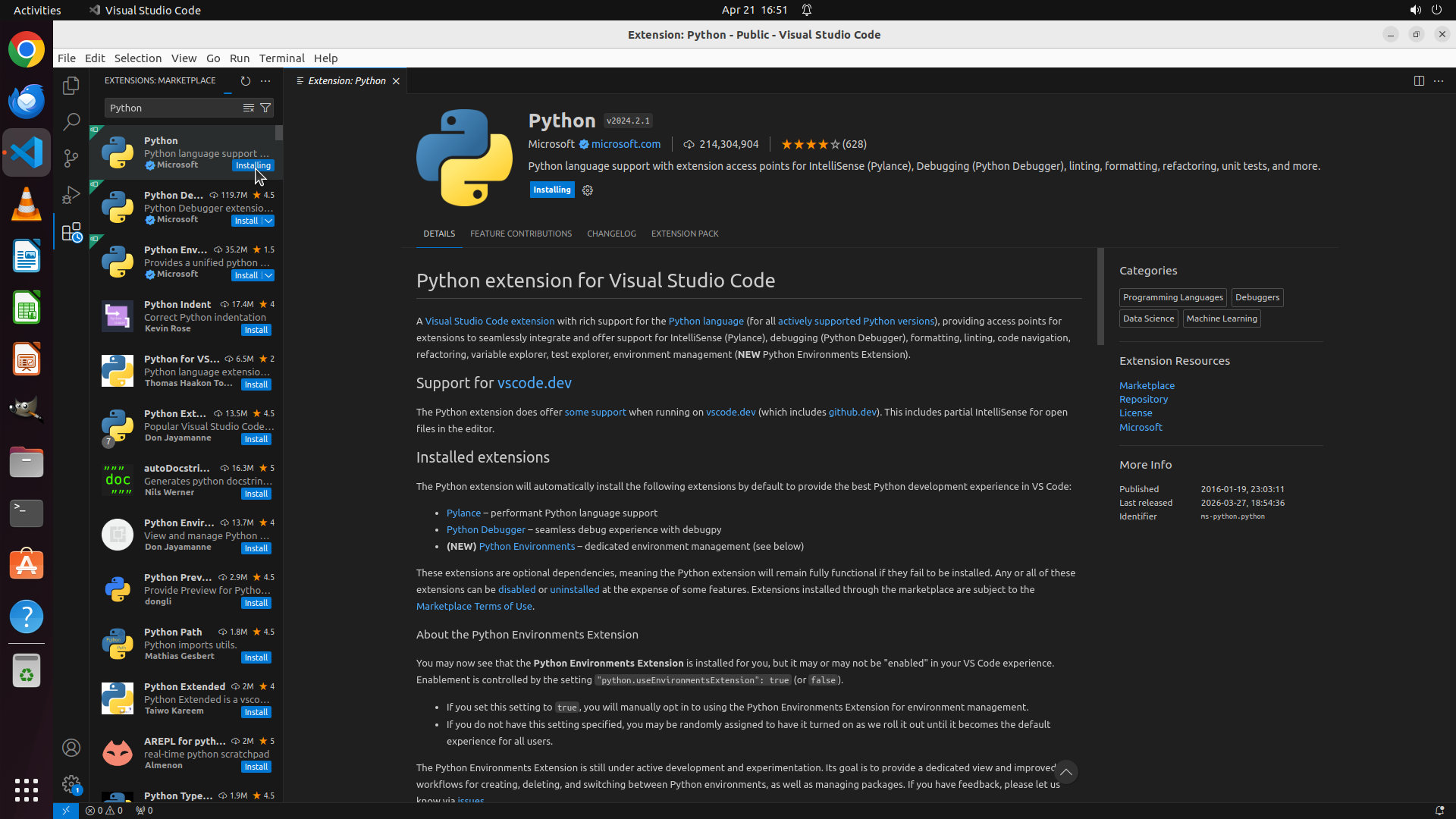Clear extensions search results
This screenshot has height=819, width=1456.
click(248, 108)
